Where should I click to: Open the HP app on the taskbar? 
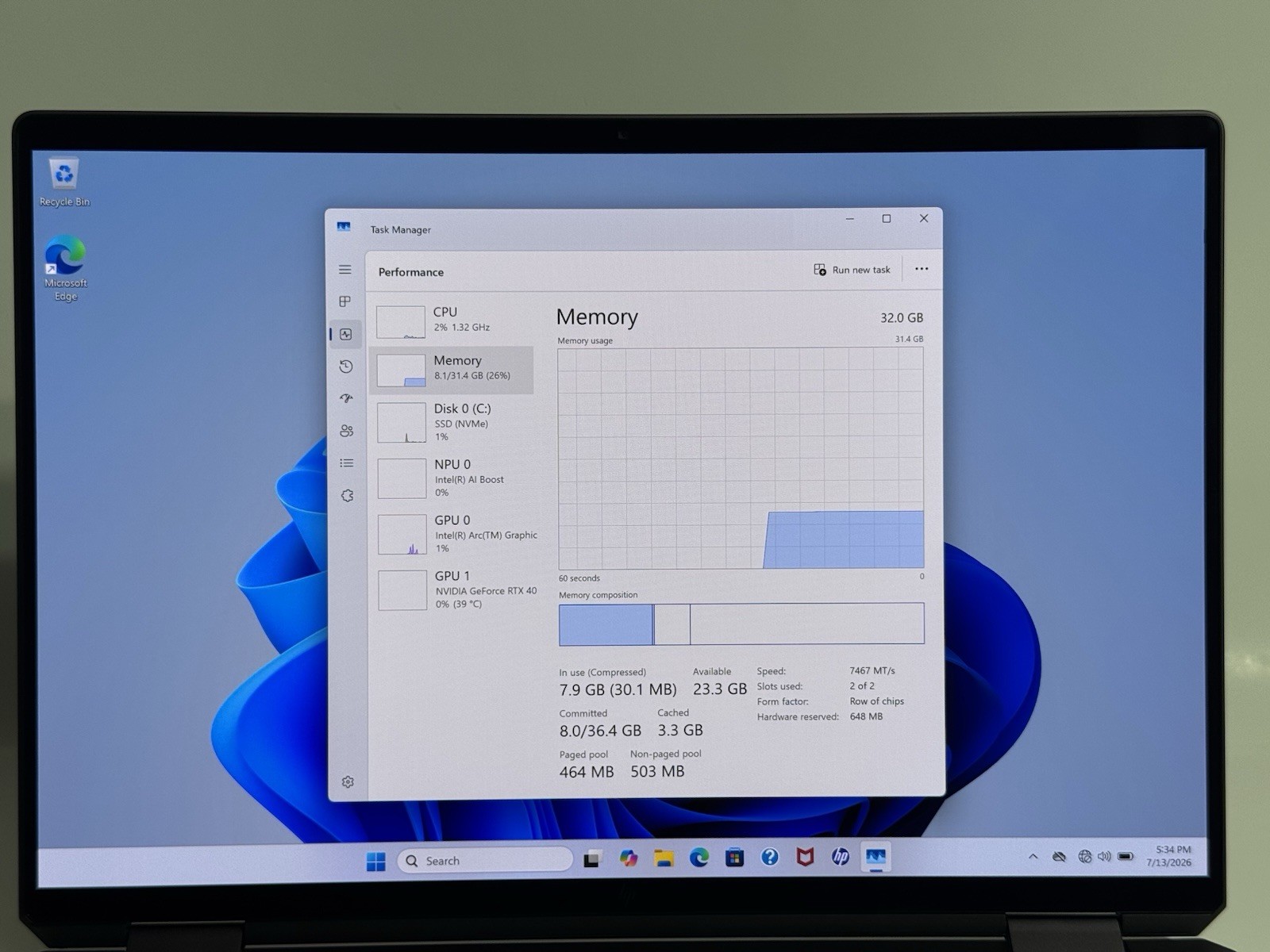840,857
